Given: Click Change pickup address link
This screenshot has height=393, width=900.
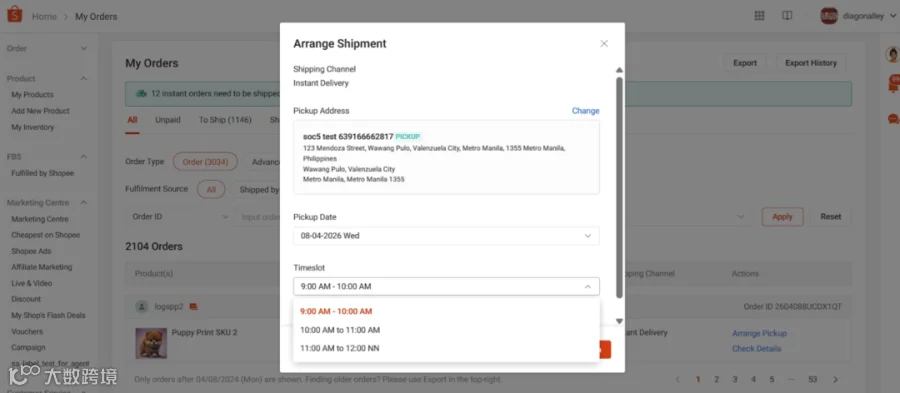Looking at the screenshot, I should pyautogui.click(x=585, y=111).
